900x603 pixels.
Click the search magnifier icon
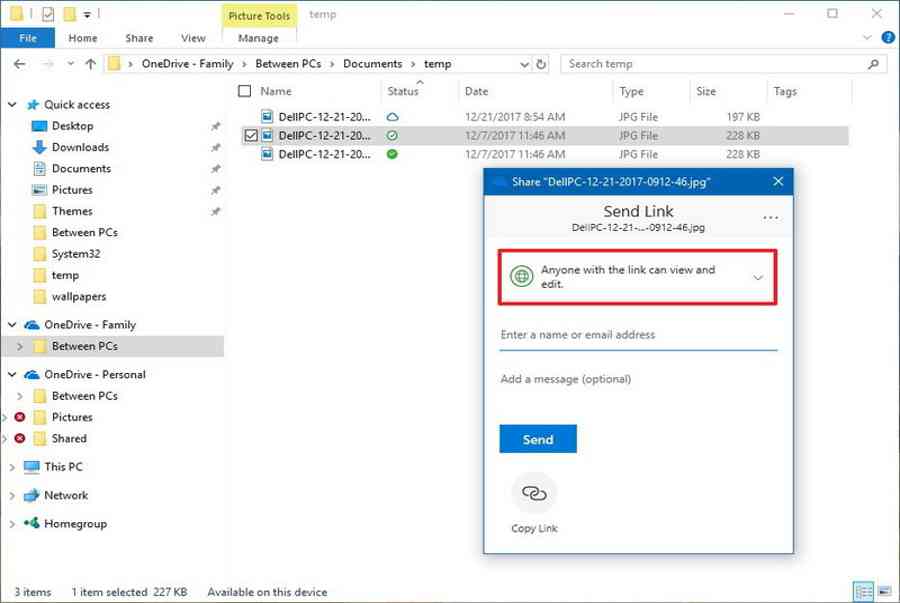[873, 64]
